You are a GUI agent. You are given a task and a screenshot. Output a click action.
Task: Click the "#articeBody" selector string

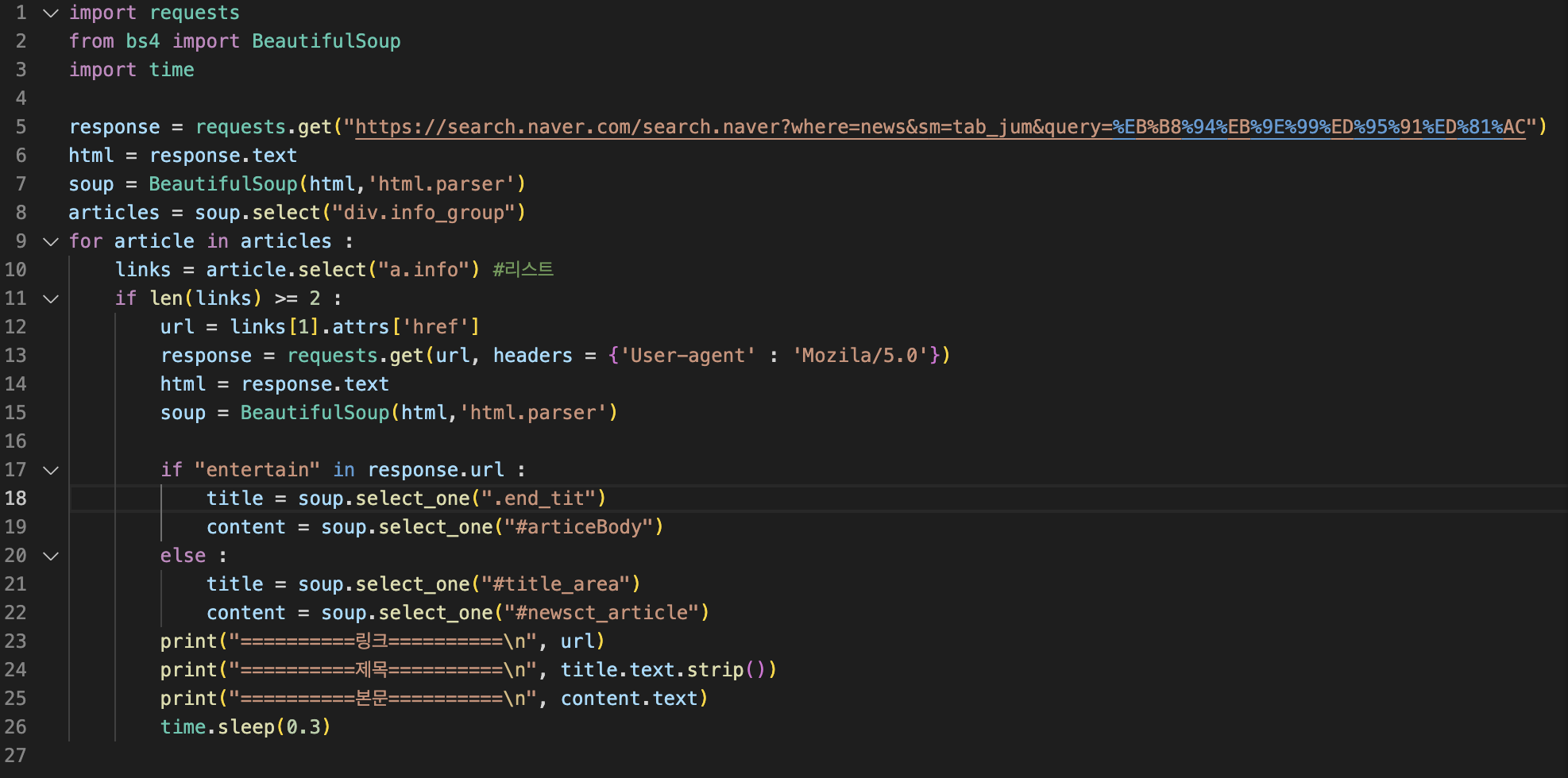pyautogui.click(x=578, y=527)
